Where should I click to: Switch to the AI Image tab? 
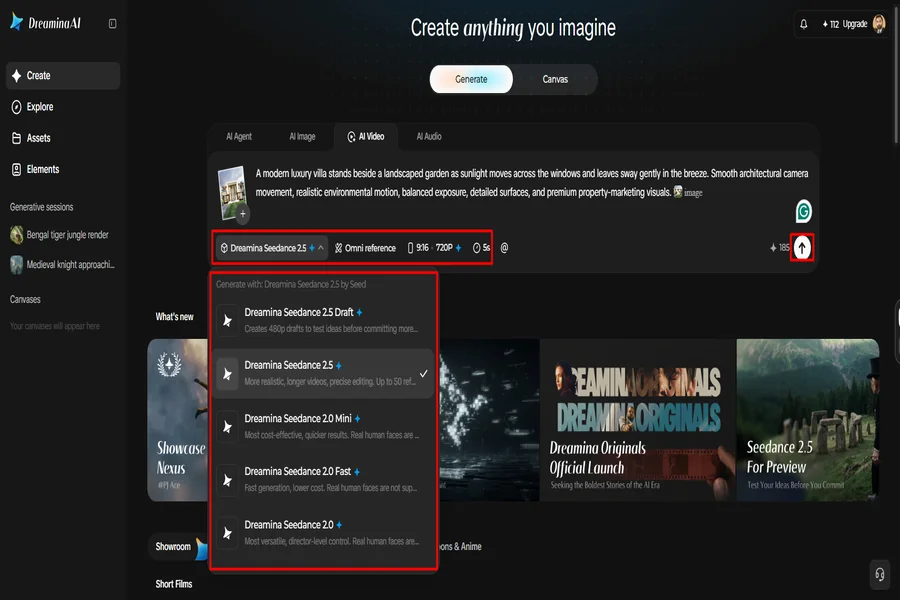(302, 137)
